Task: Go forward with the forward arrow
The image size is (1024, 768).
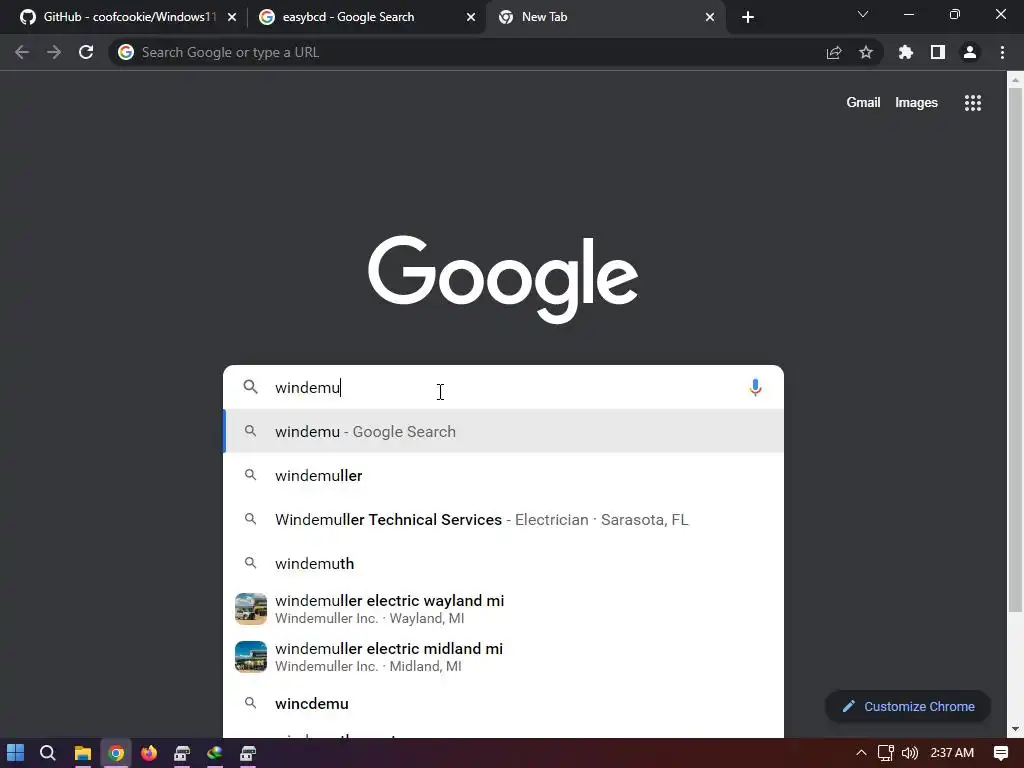Action: click(54, 52)
